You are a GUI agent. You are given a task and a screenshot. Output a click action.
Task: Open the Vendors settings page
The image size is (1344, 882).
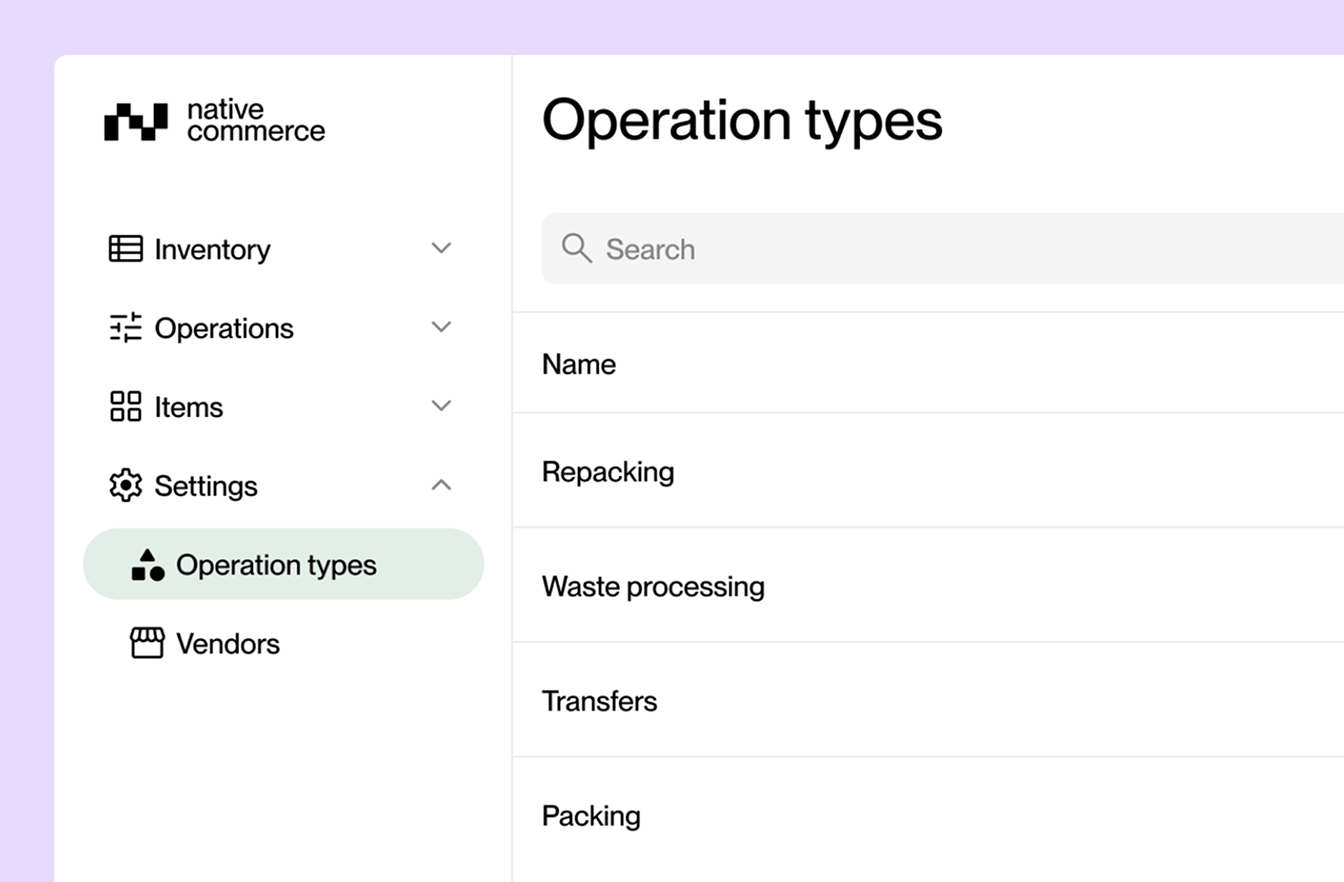[x=228, y=643]
